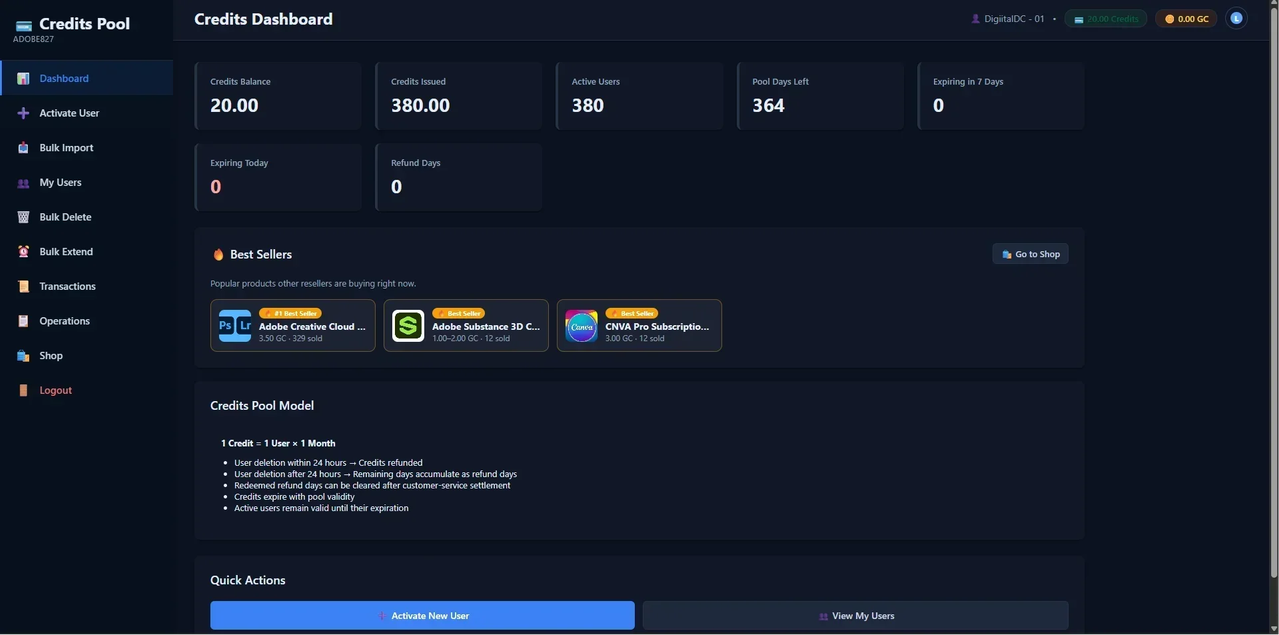Image resolution: width=1279 pixels, height=635 pixels.
Task: Open the Operations page
Action: click(x=86, y=321)
